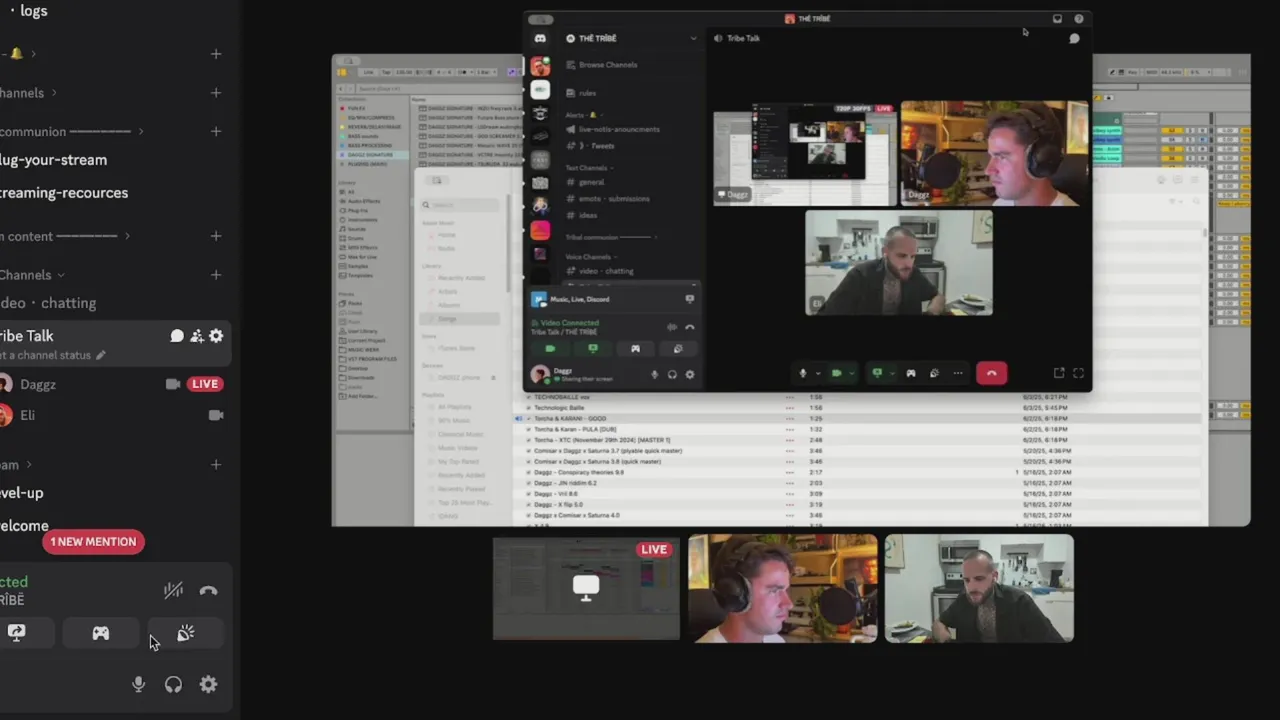
Task: Click the plus beside the Voice Channels category
Action: point(216,275)
